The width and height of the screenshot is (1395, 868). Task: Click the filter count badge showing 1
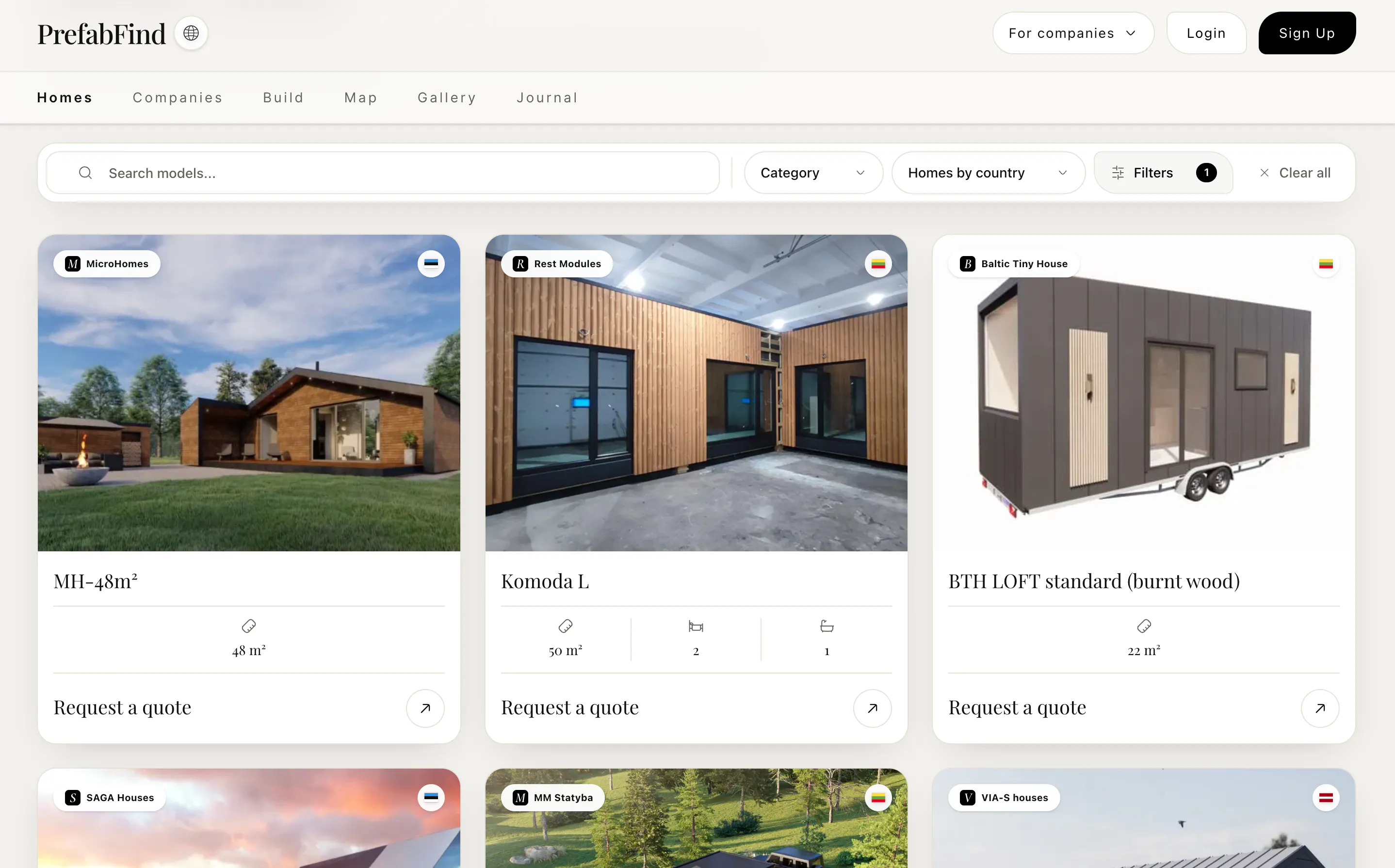(x=1206, y=173)
